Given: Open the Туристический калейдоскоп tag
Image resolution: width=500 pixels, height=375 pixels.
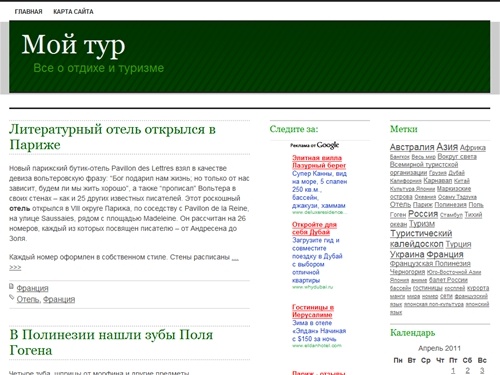Looking at the screenshot, I should 421,239.
